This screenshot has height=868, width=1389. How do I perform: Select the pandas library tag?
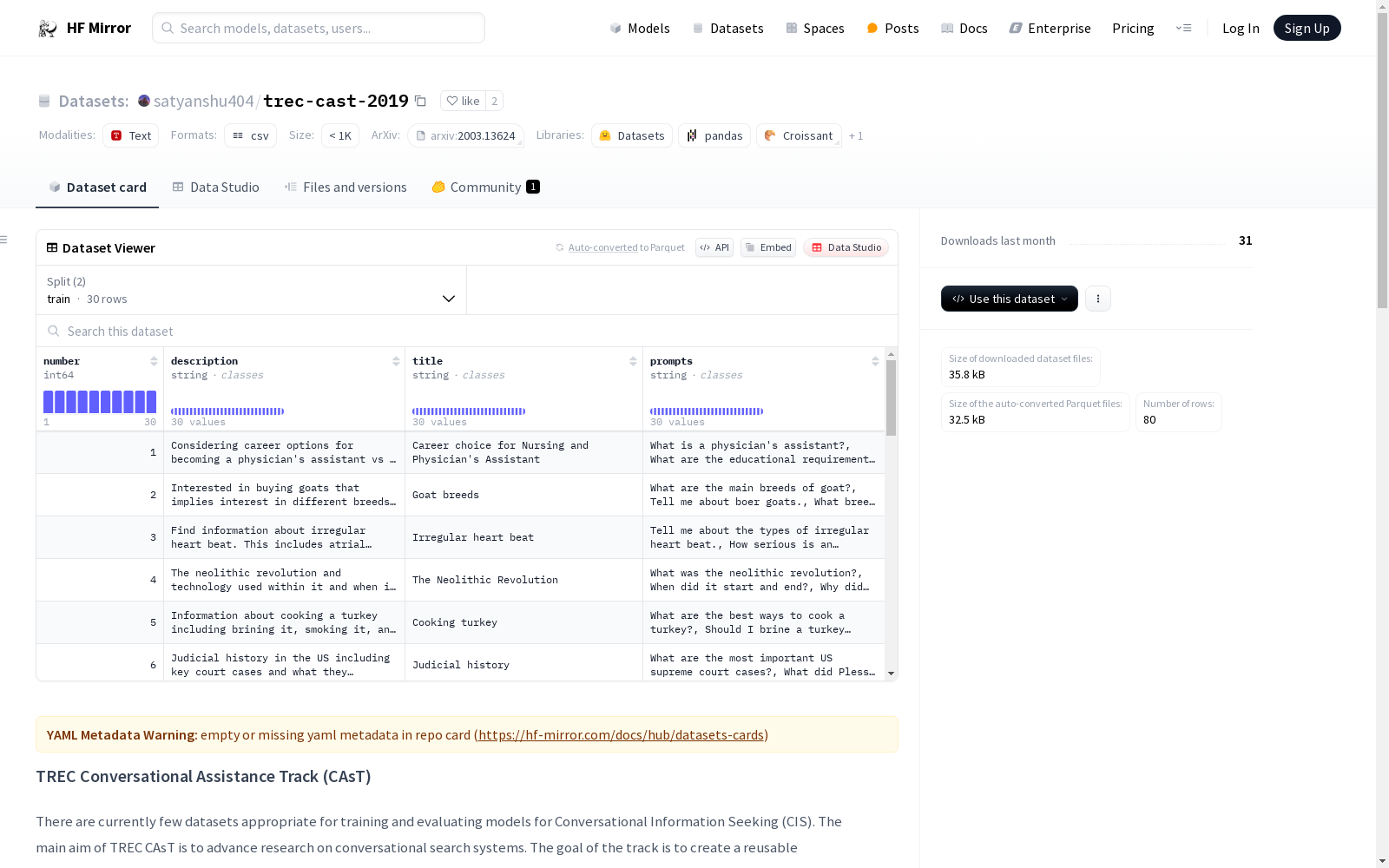[x=714, y=135]
